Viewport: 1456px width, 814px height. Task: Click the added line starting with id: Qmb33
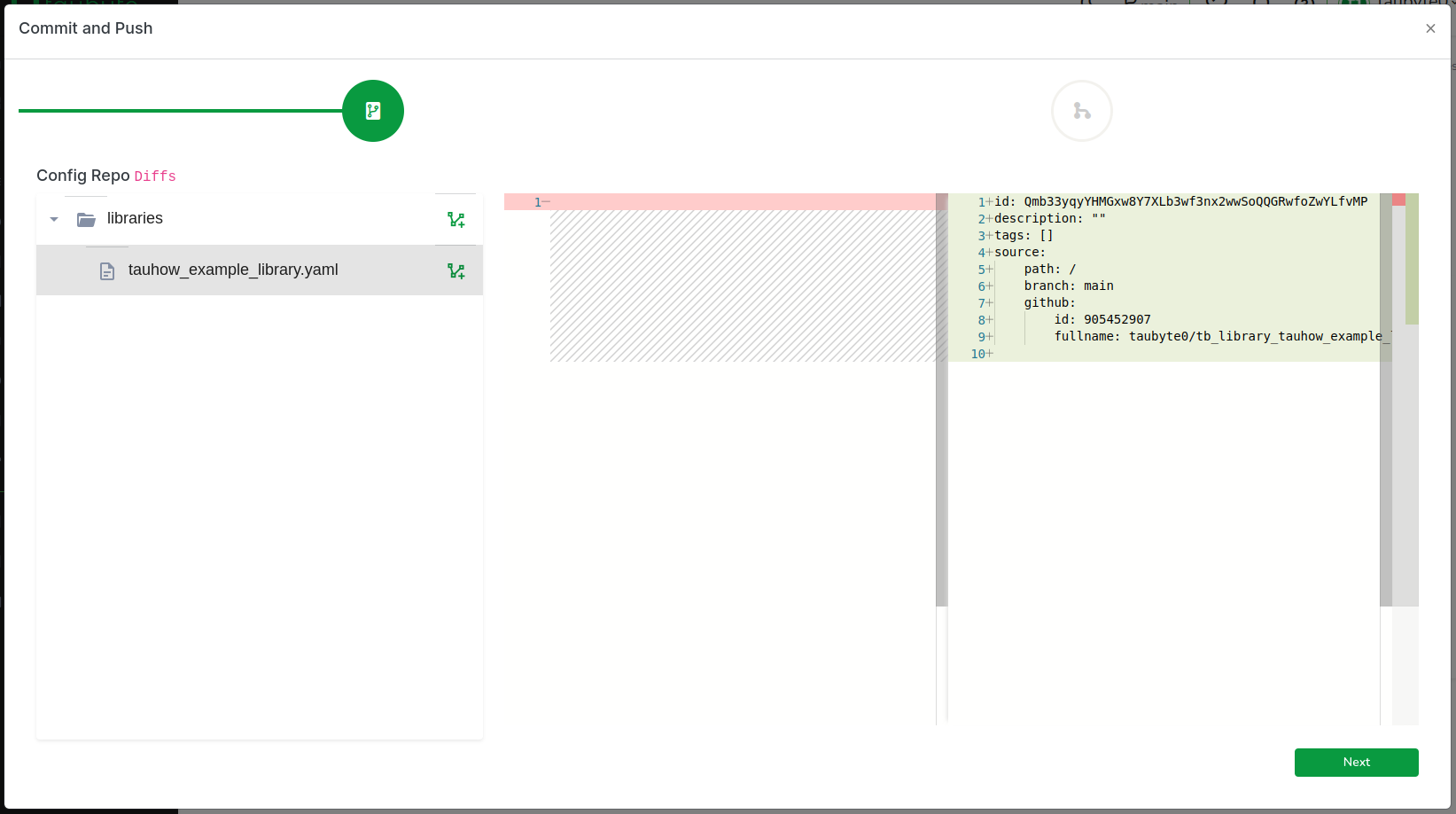1180,201
